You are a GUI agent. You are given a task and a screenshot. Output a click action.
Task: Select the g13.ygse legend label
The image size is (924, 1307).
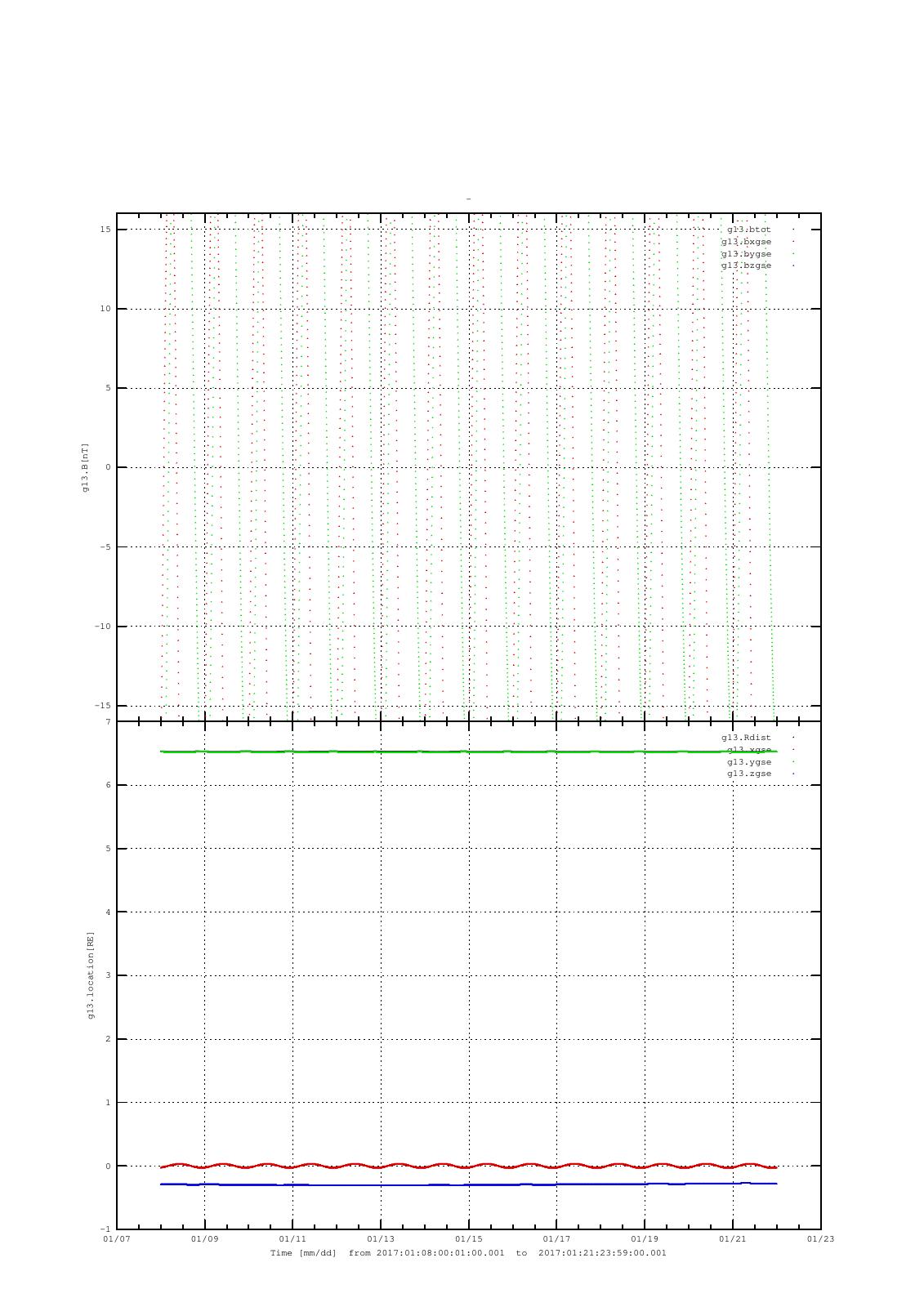tap(748, 762)
